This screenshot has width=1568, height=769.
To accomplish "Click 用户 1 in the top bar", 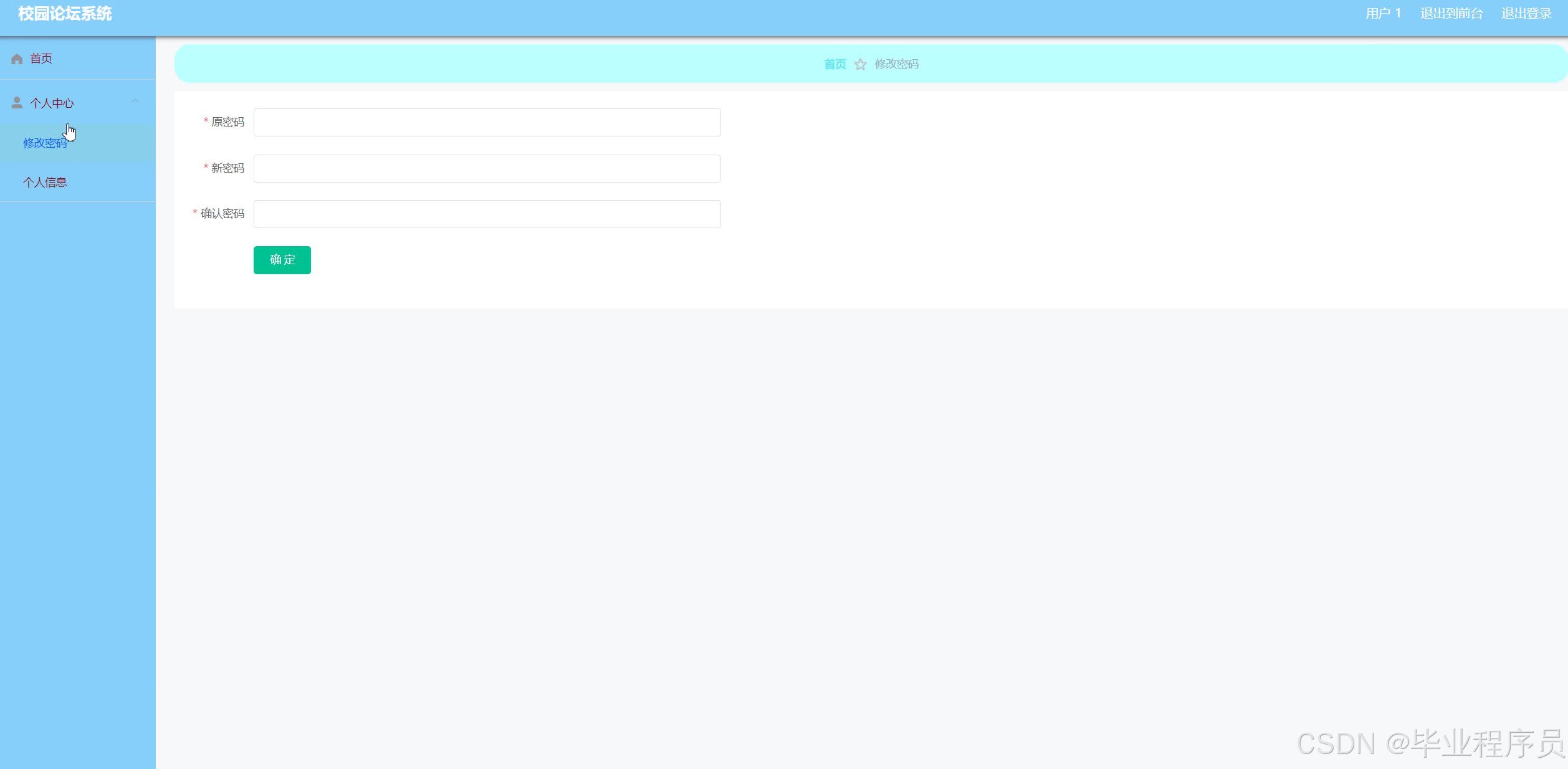I will 1383,14.
